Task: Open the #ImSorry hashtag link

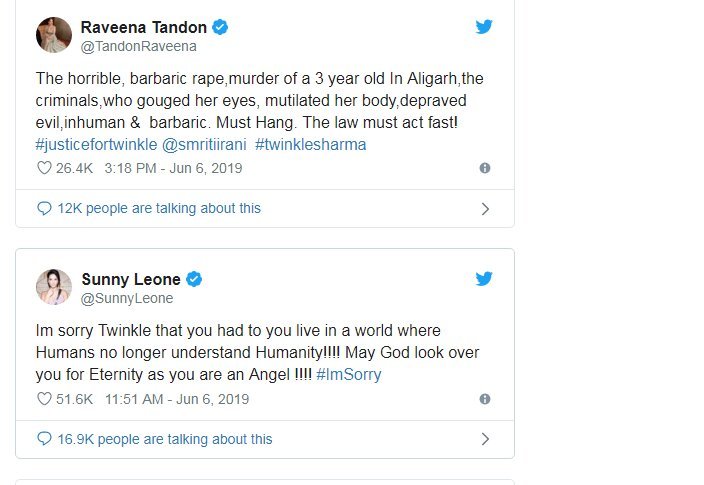Action: 348,375
